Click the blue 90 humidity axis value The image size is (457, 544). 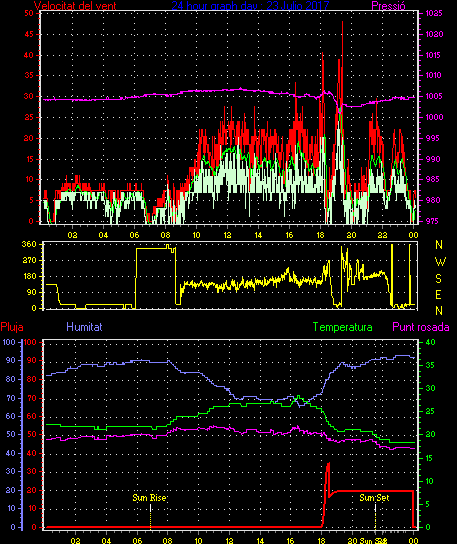tap(11, 360)
